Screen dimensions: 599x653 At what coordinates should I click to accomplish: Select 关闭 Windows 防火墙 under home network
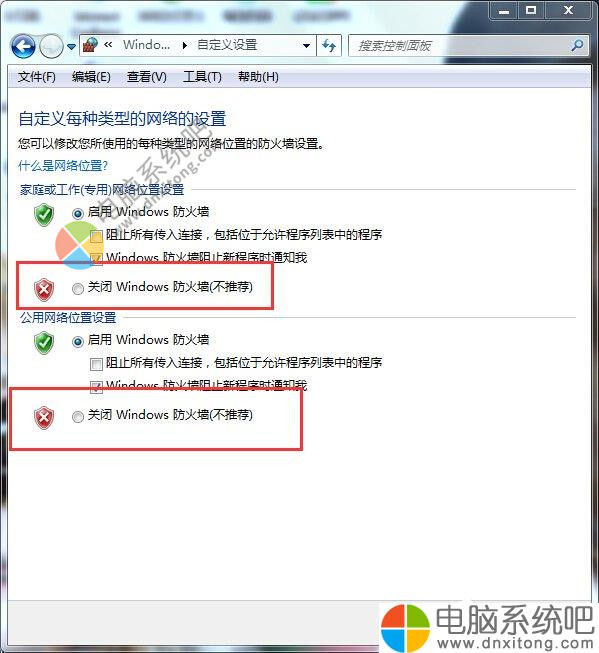pyautogui.click(x=78, y=289)
